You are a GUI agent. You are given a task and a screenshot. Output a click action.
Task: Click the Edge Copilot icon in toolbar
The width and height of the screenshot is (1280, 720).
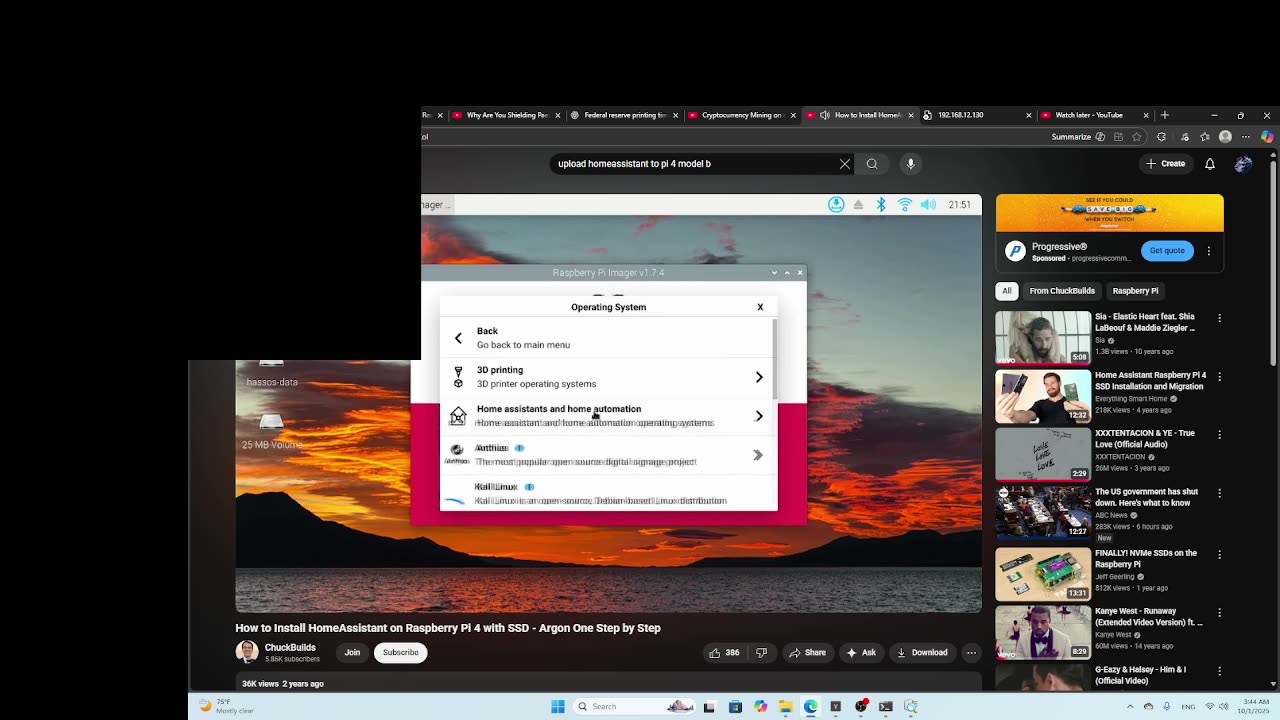1267,136
